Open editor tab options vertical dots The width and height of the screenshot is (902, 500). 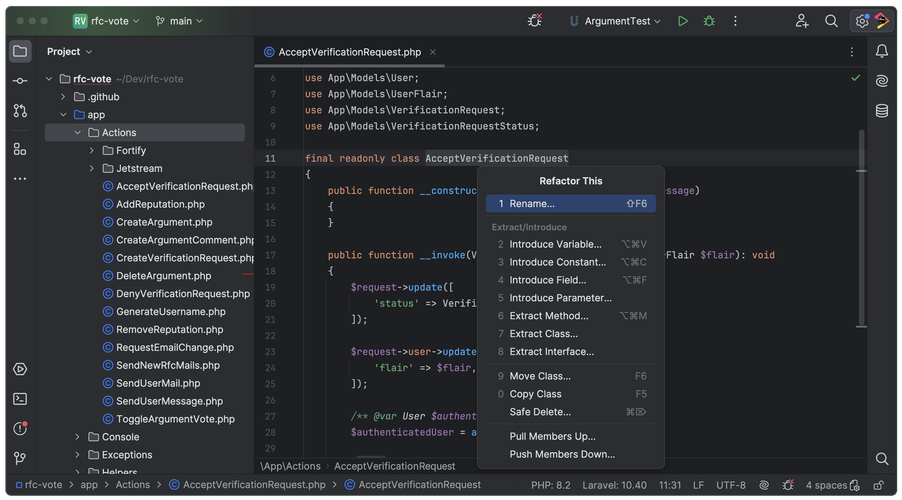point(852,52)
